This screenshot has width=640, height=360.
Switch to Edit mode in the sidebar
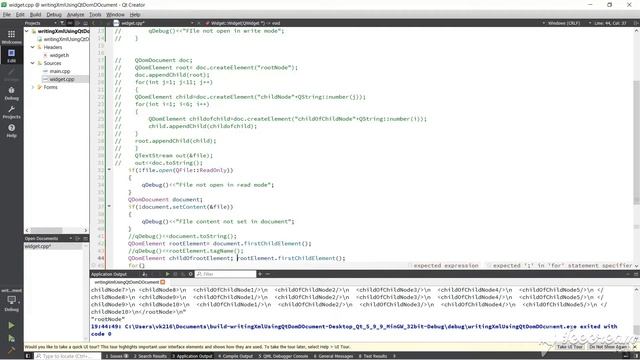coord(11,55)
